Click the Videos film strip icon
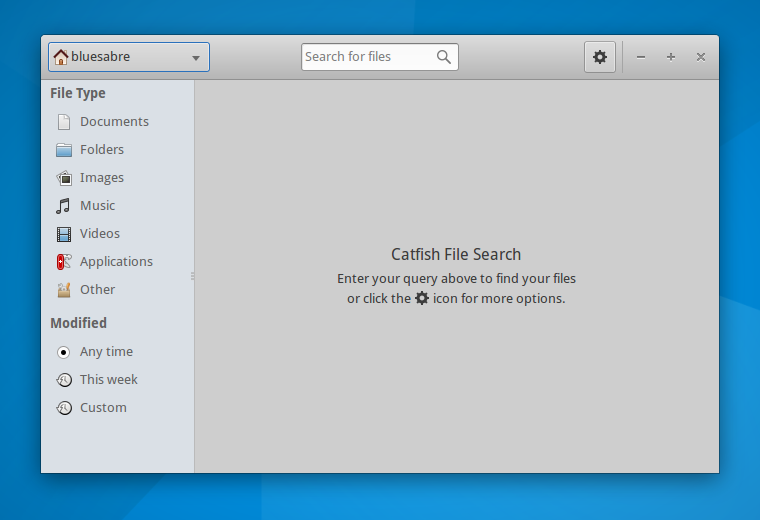 [64, 234]
